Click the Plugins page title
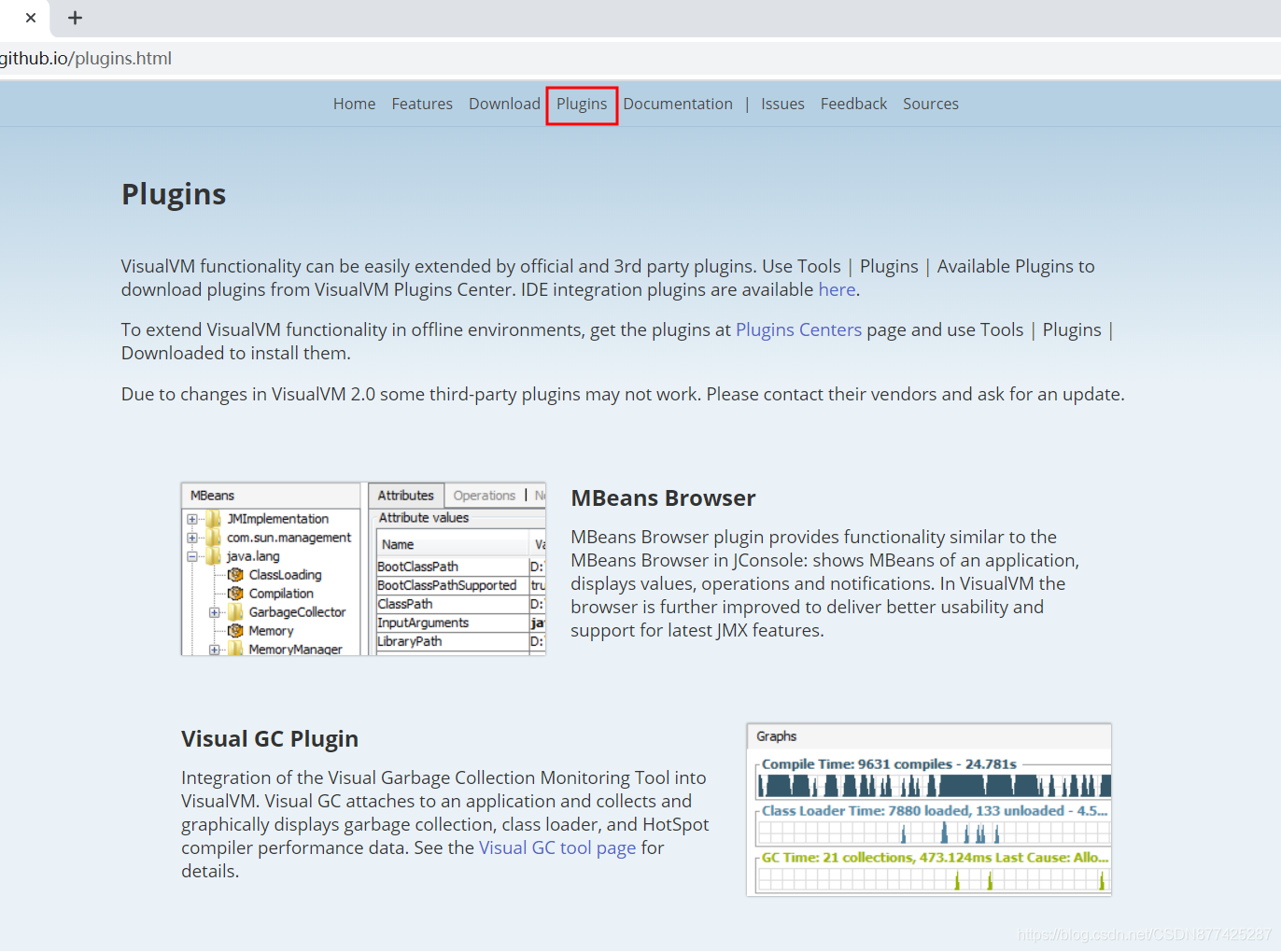 174,194
